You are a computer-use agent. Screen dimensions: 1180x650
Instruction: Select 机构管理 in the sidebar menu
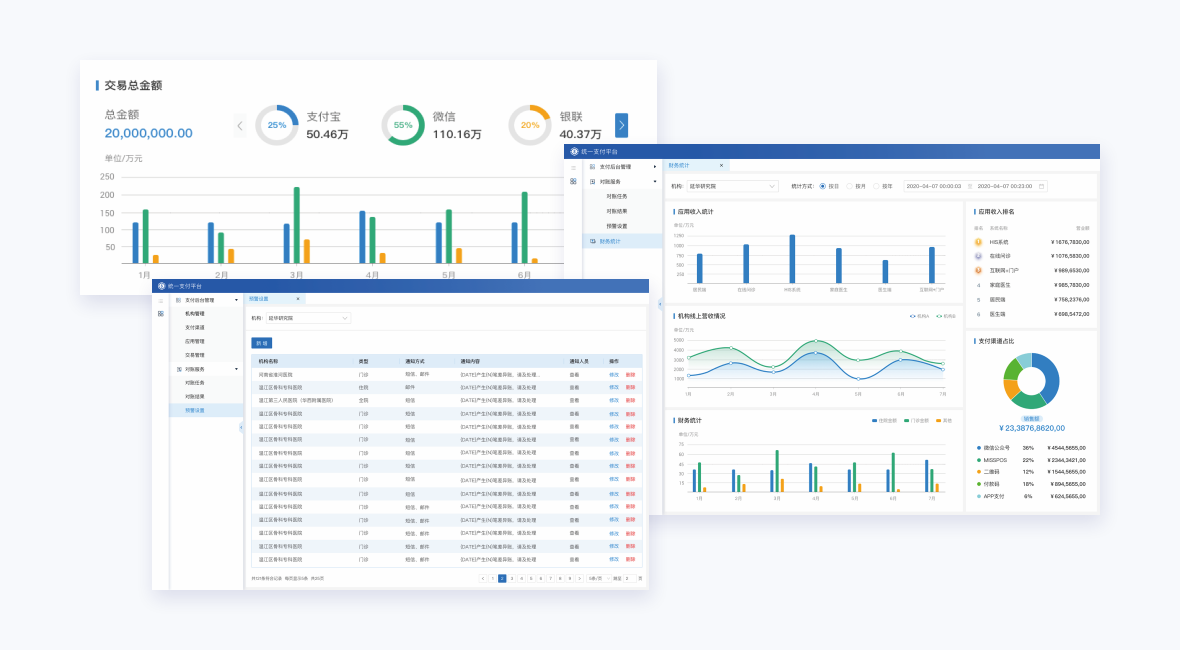pos(195,314)
